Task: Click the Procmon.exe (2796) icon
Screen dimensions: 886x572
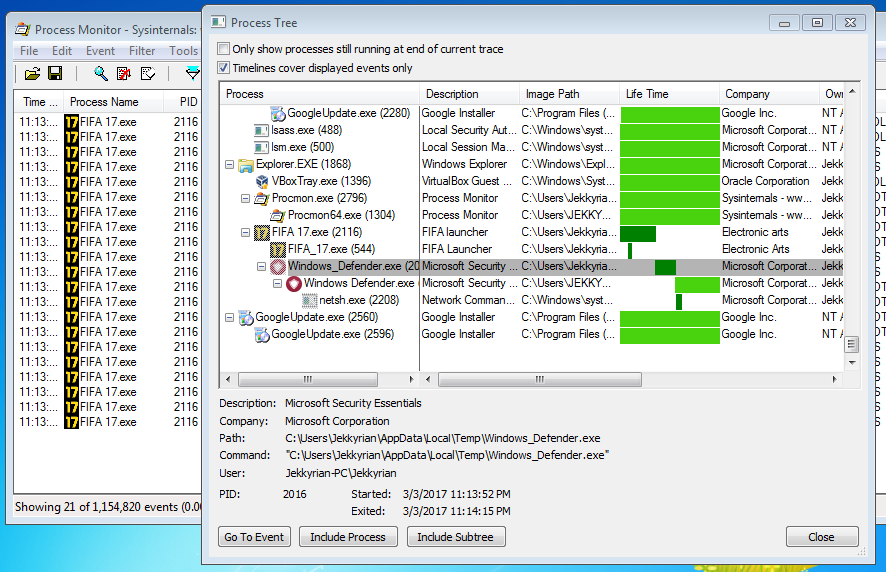Action: pos(261,198)
